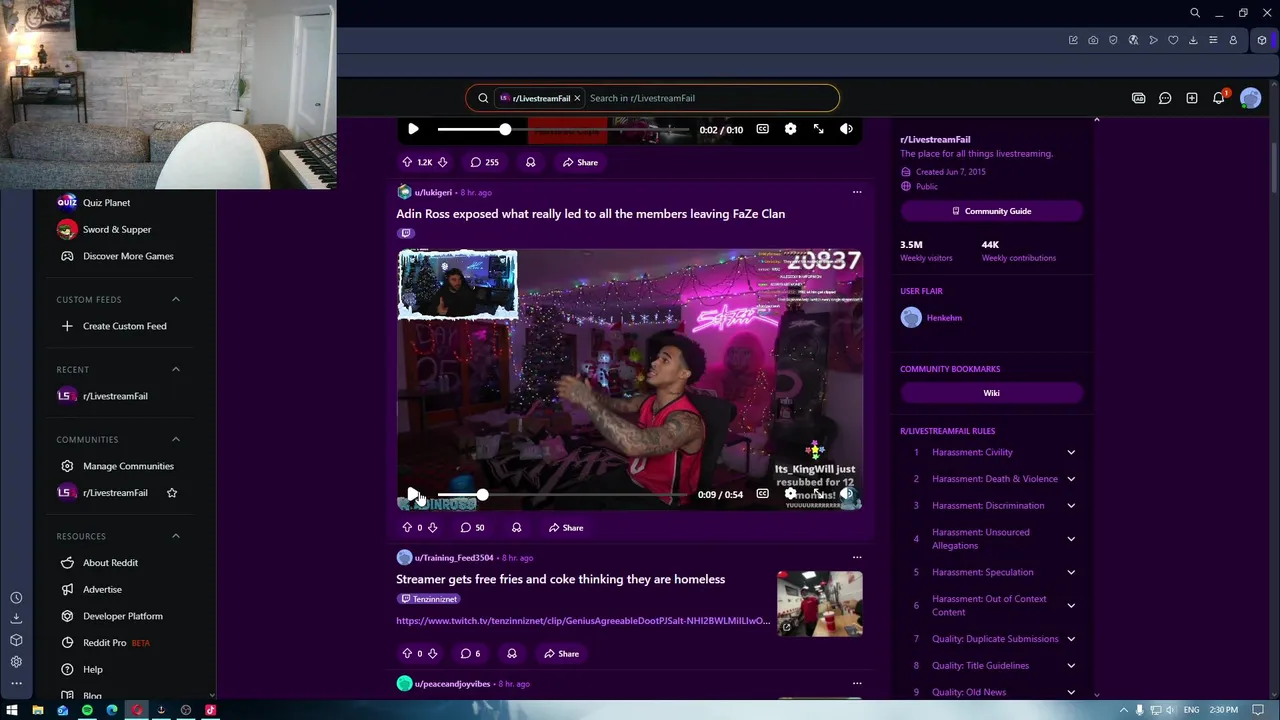Play the Adin Ross video

(x=413, y=494)
